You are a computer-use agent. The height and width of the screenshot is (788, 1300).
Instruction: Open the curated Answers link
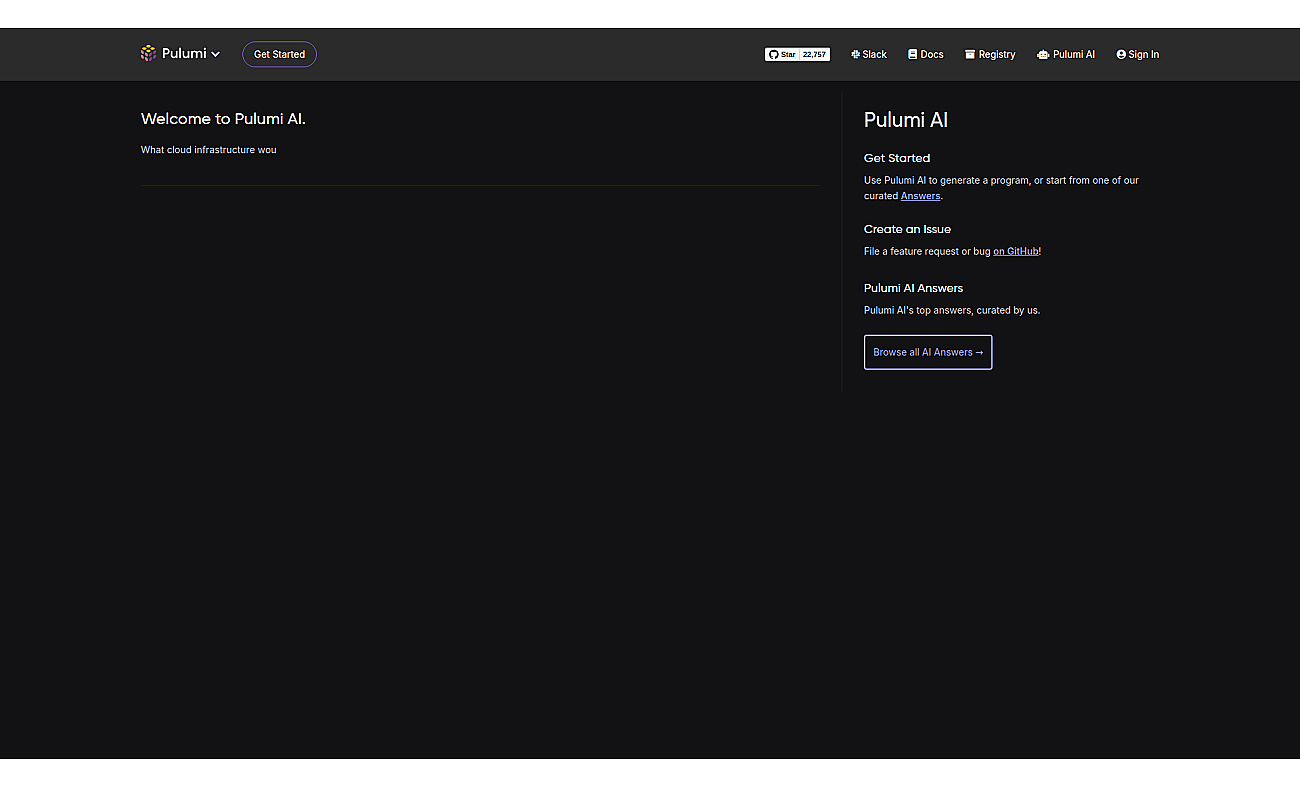point(920,196)
